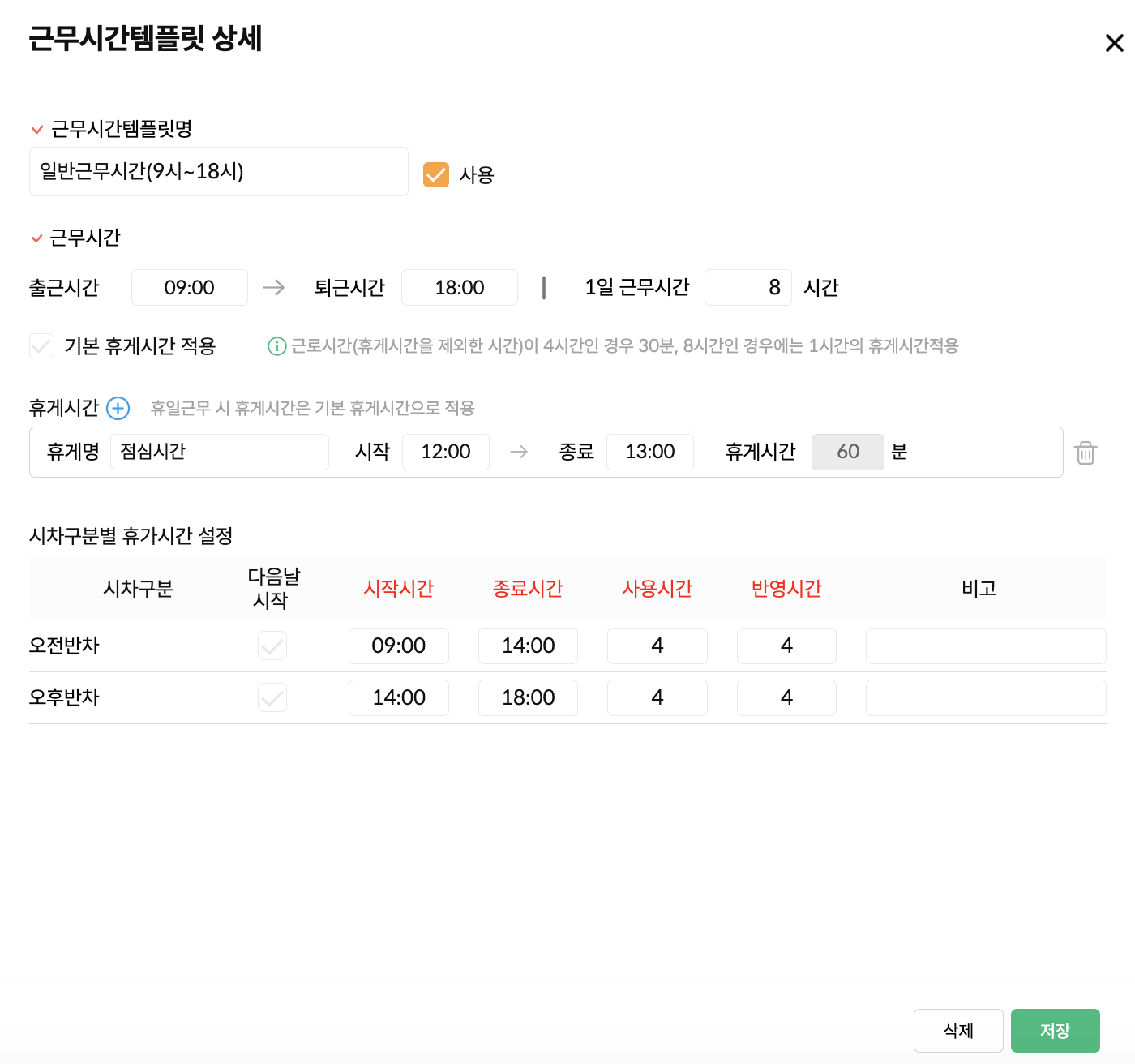
Task: Click the 오전반차 사용시간 field
Action: pos(657,646)
